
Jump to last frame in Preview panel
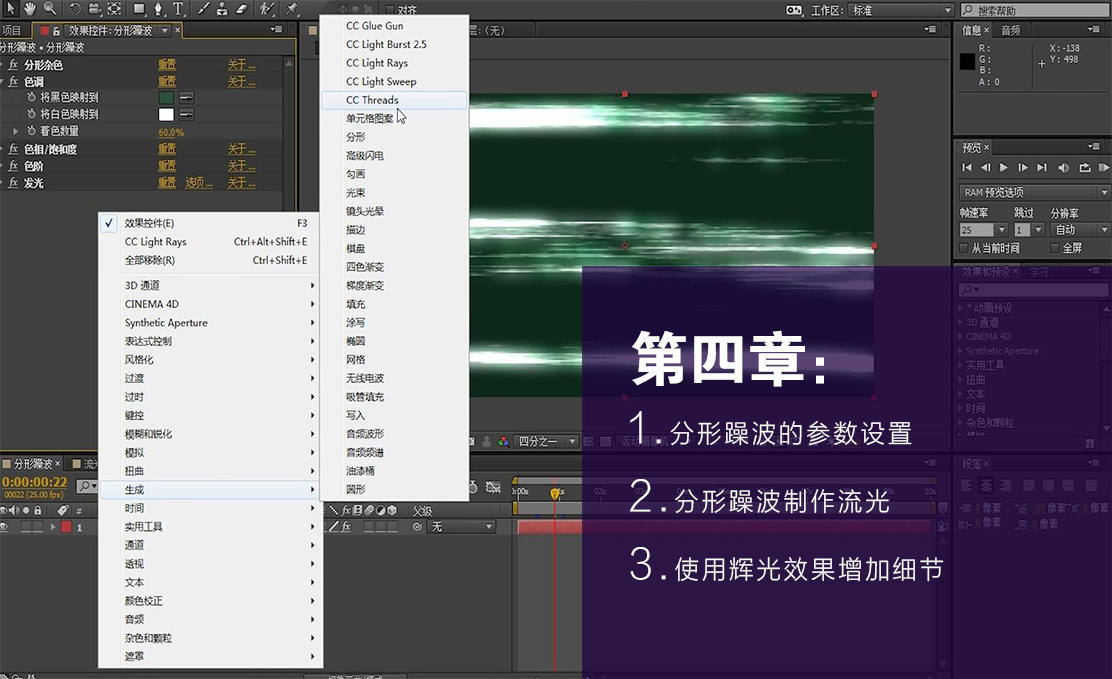coord(1042,167)
